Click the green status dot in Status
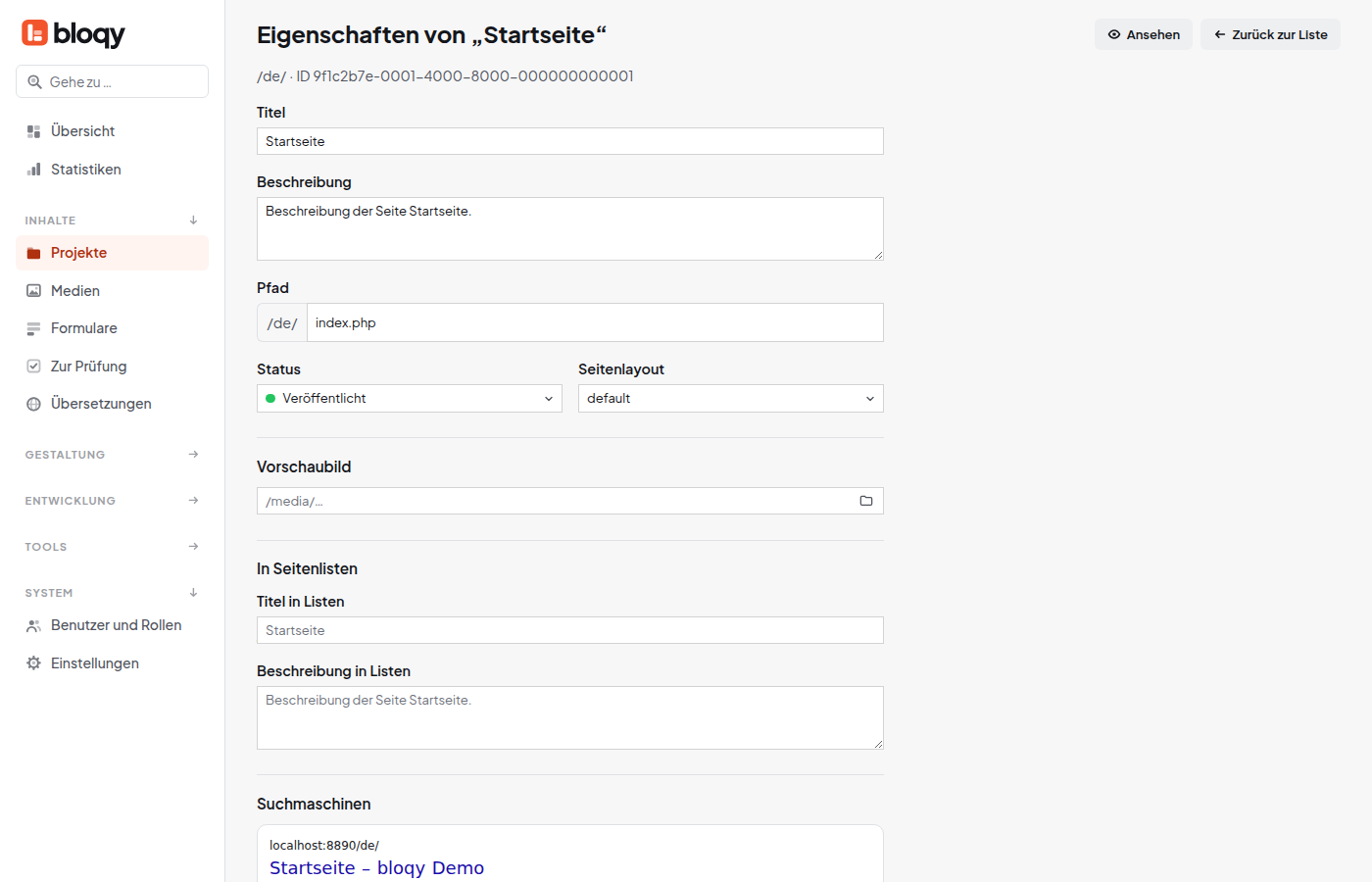Screen dimensions: 1372x882 270,399
